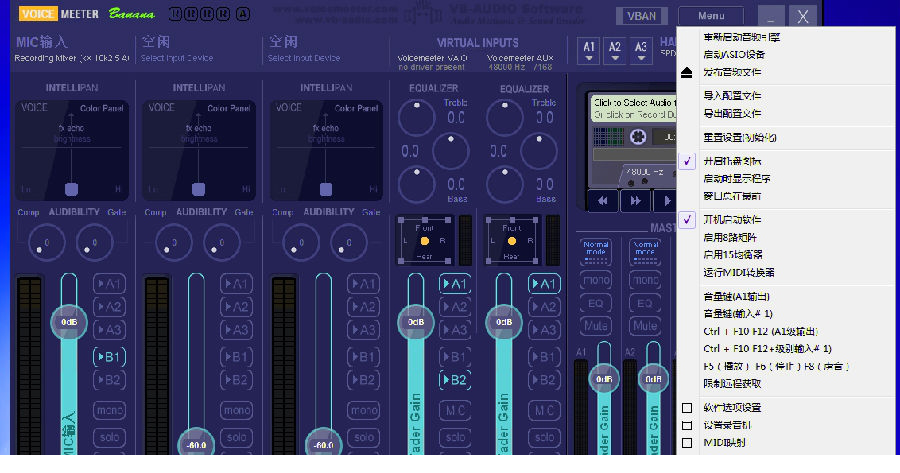Click the eject icon in the menu
The width and height of the screenshot is (900, 473).
click(686, 72)
